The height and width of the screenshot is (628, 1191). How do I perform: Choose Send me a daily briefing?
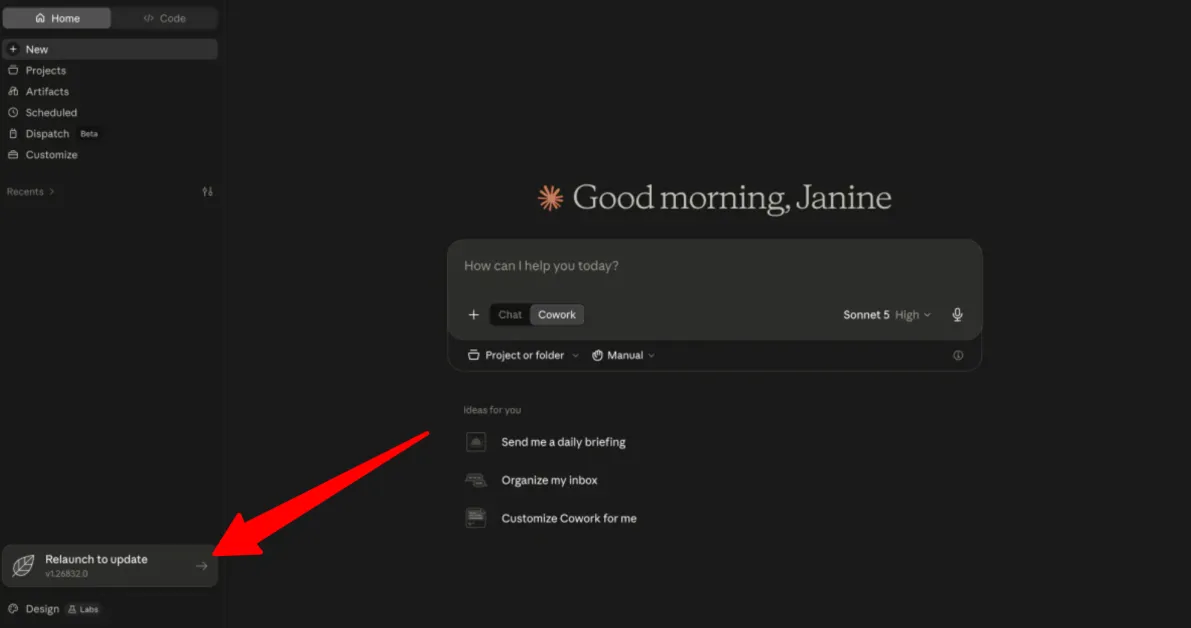(563, 443)
